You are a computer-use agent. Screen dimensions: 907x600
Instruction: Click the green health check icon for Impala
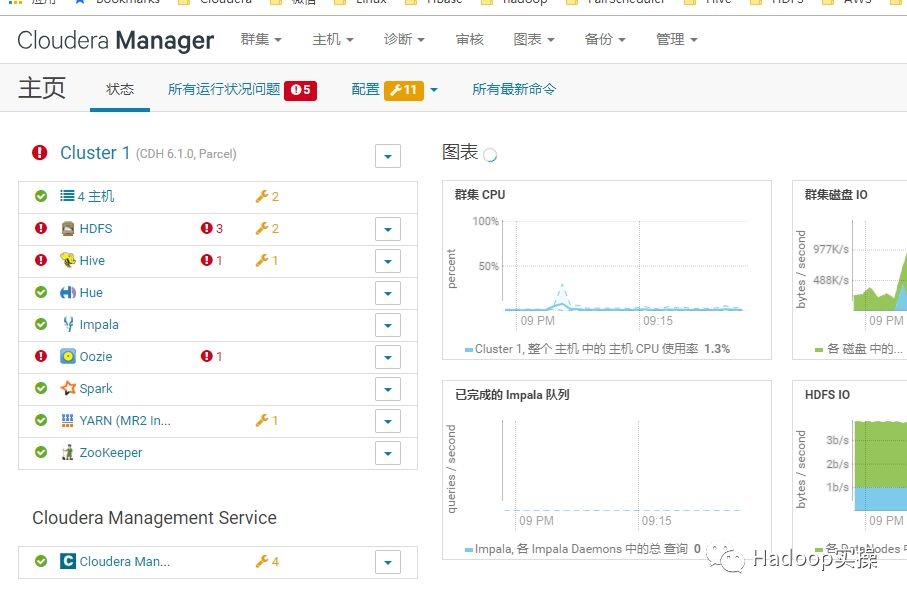coord(41,324)
